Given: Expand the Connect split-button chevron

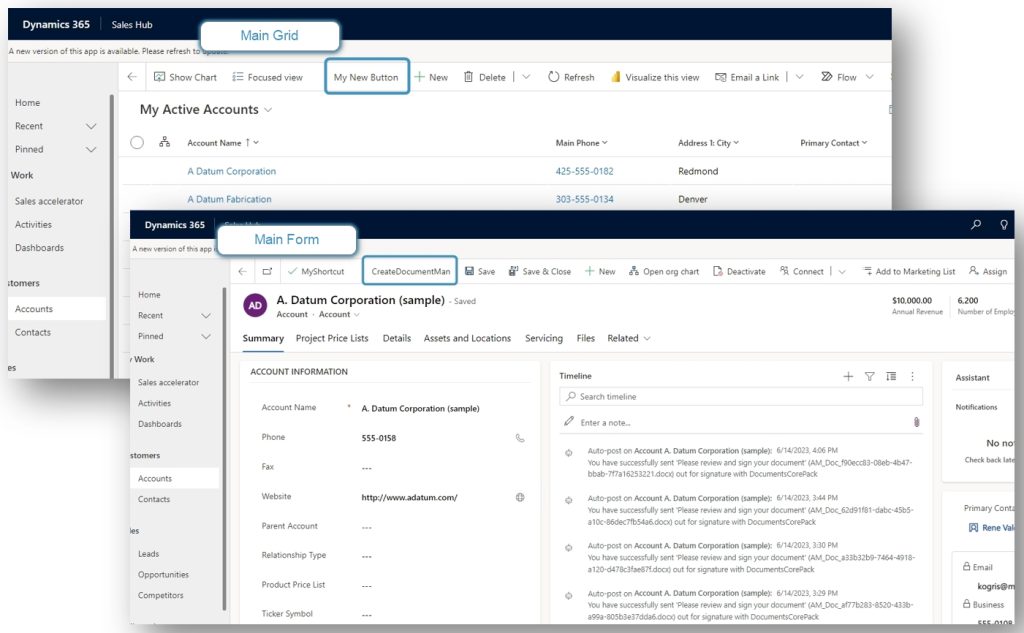Looking at the screenshot, I should 842,271.
